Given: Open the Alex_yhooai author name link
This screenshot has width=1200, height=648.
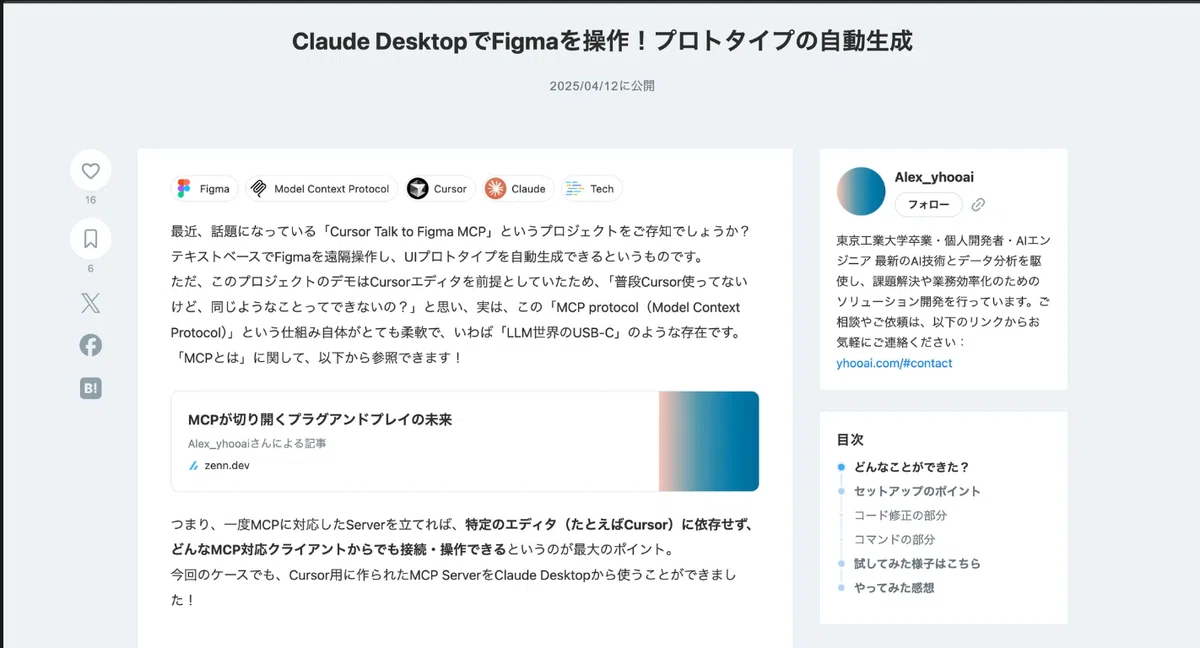Looking at the screenshot, I should point(934,177).
